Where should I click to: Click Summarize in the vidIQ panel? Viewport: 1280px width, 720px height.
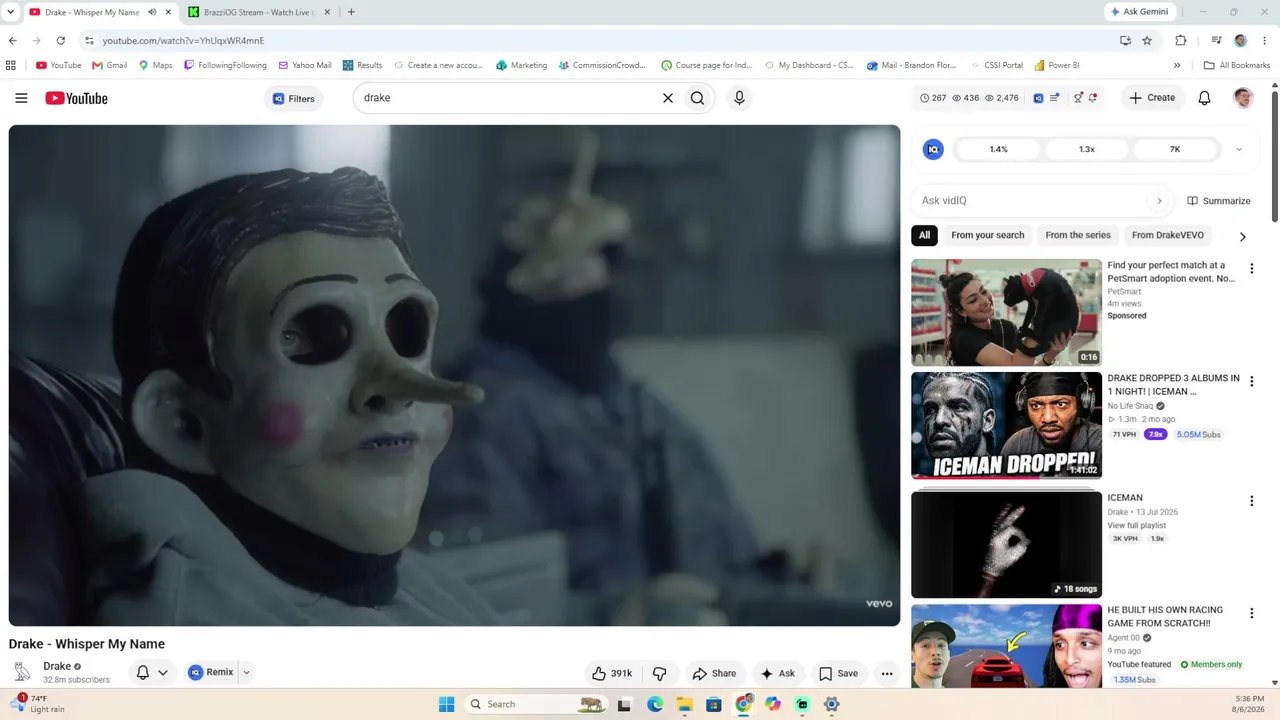(1219, 201)
